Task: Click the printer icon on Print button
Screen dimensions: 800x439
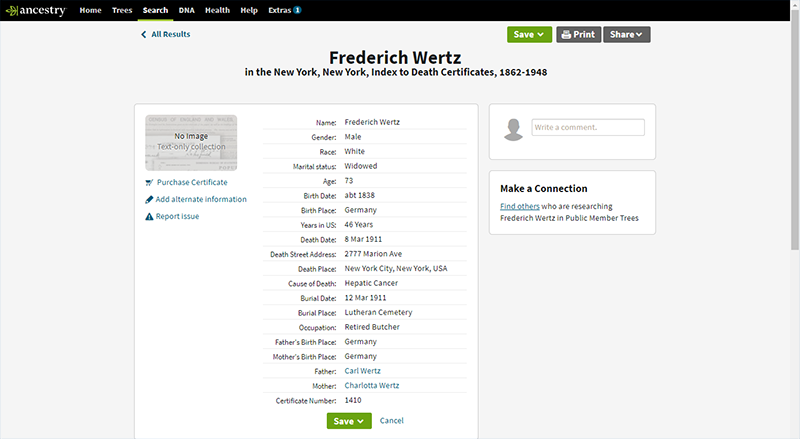Action: coord(566,34)
